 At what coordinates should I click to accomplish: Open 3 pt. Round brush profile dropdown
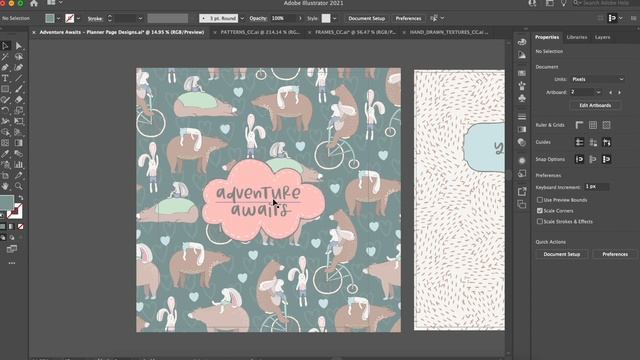pos(242,18)
